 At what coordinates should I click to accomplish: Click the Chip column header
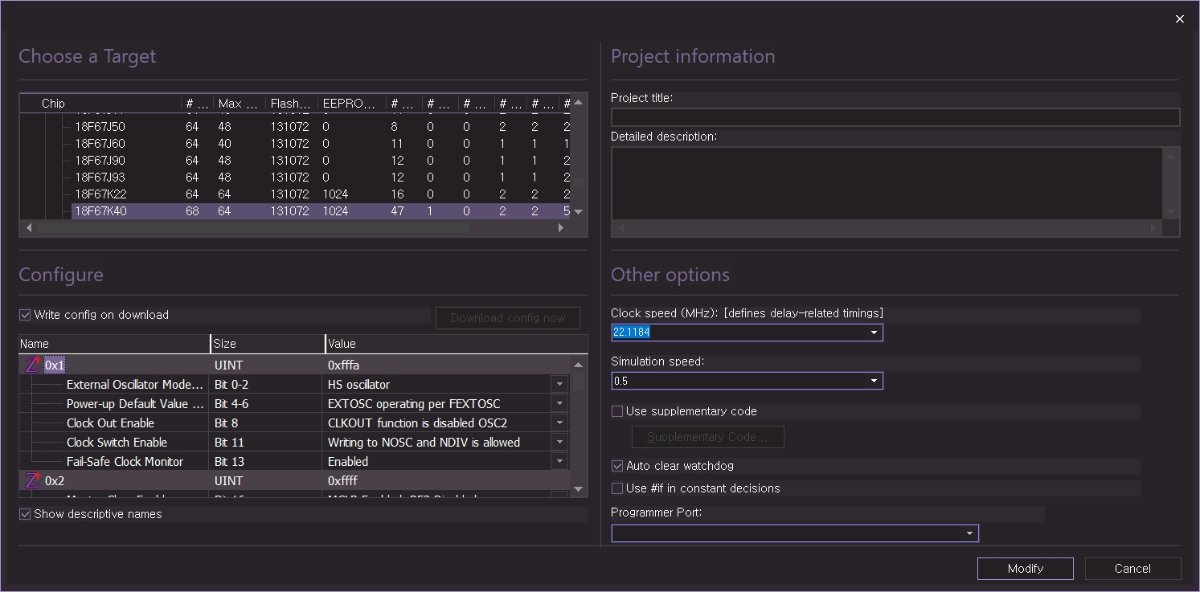click(100, 103)
